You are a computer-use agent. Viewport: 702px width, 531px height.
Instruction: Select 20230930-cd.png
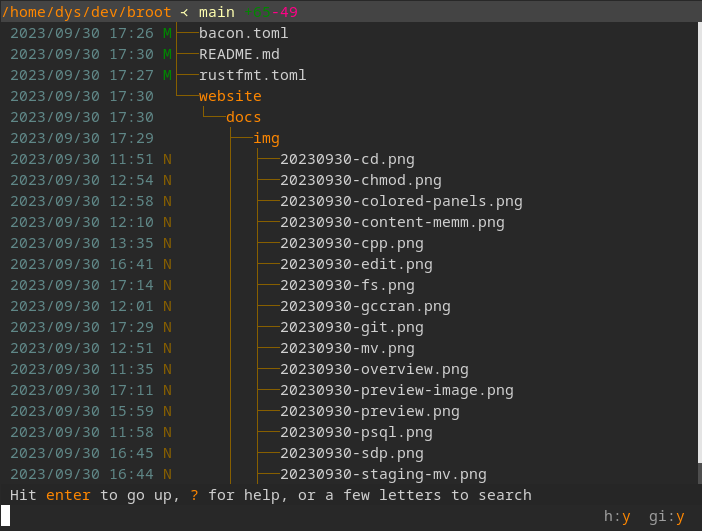347,159
